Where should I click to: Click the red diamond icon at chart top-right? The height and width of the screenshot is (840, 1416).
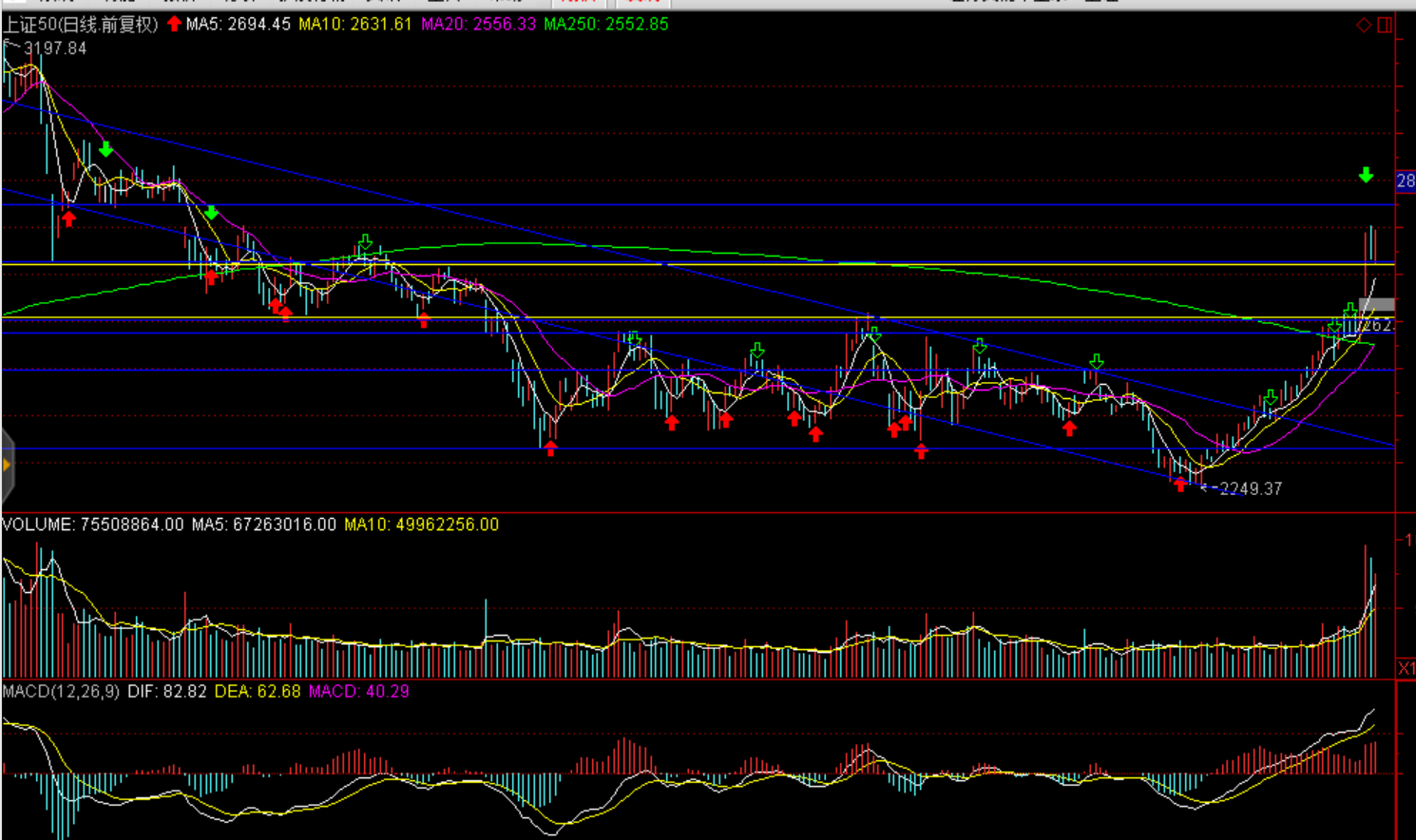click(1364, 25)
